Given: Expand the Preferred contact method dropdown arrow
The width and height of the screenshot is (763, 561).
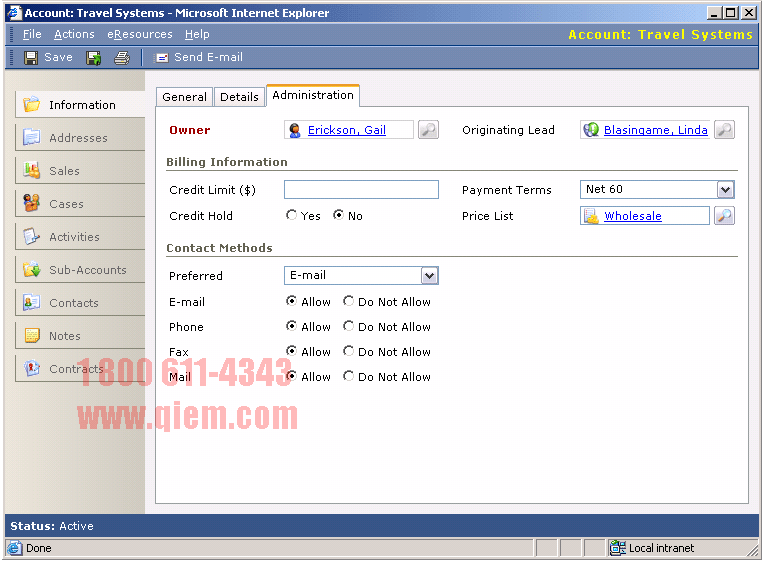Looking at the screenshot, I should [x=429, y=276].
